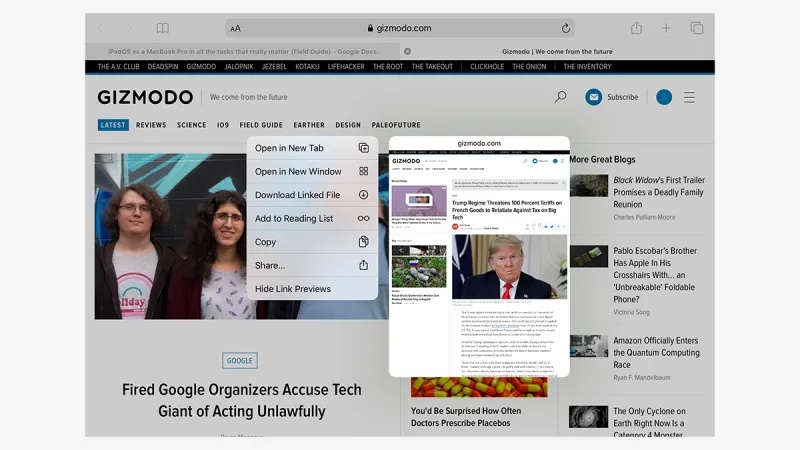
Task: Open the DESIGN section
Action: pos(348,125)
